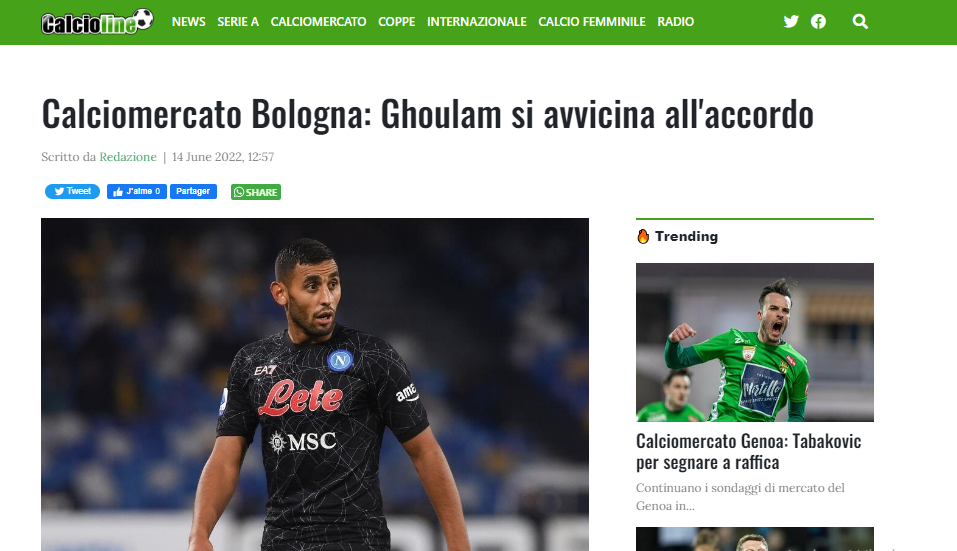Image resolution: width=957 pixels, height=551 pixels.
Task: Click the Tabakovic trending article thumbnail
Action: 755,342
